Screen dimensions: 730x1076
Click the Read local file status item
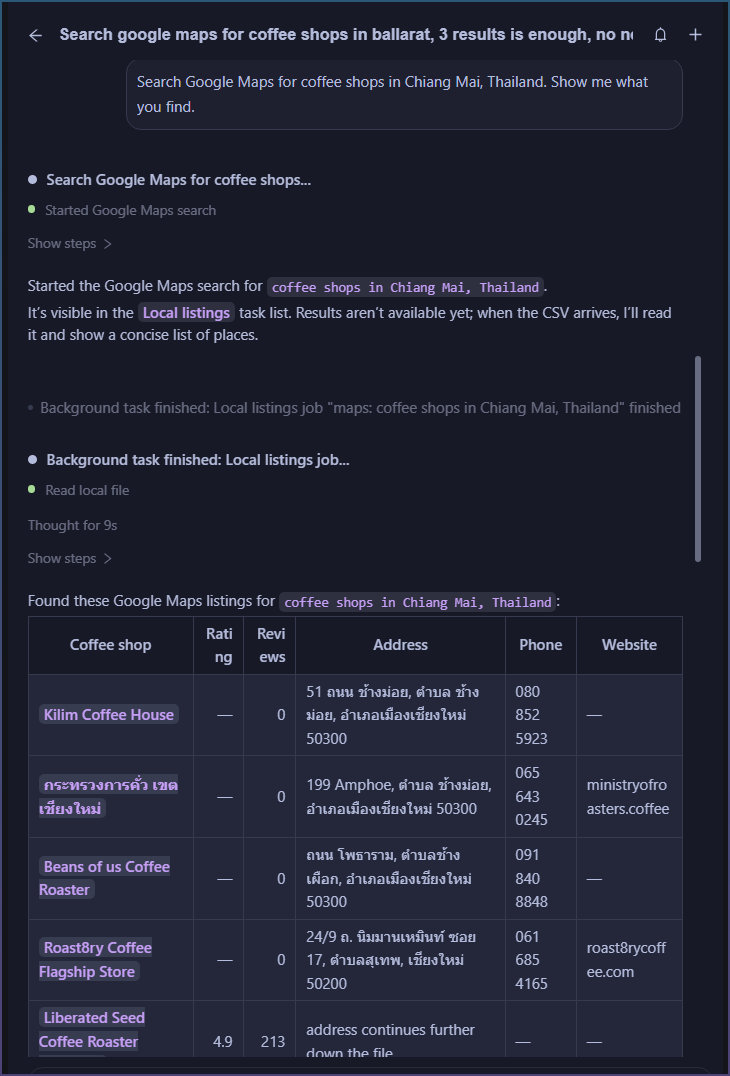(x=87, y=491)
